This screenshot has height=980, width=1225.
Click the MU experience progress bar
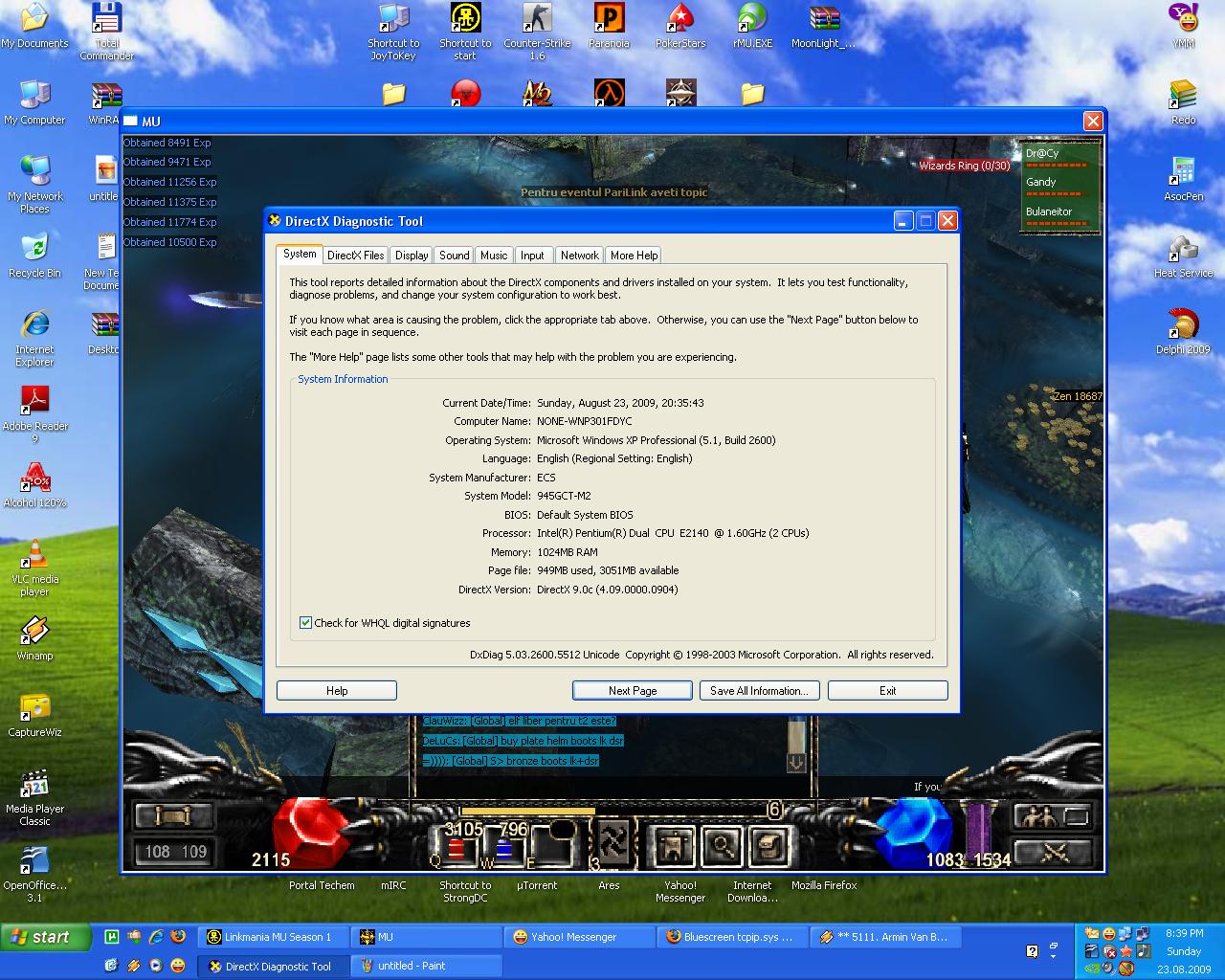pyautogui.click(x=612, y=811)
